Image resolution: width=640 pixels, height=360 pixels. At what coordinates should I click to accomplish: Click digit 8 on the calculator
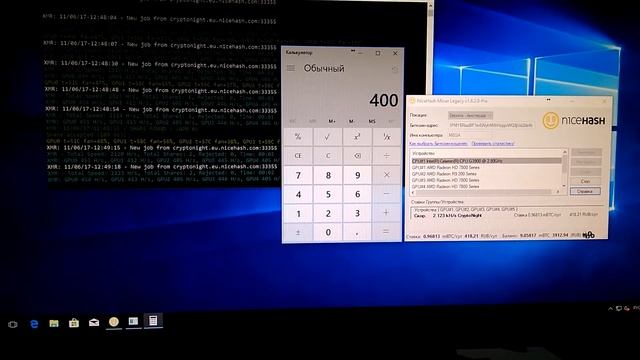tap(328, 176)
